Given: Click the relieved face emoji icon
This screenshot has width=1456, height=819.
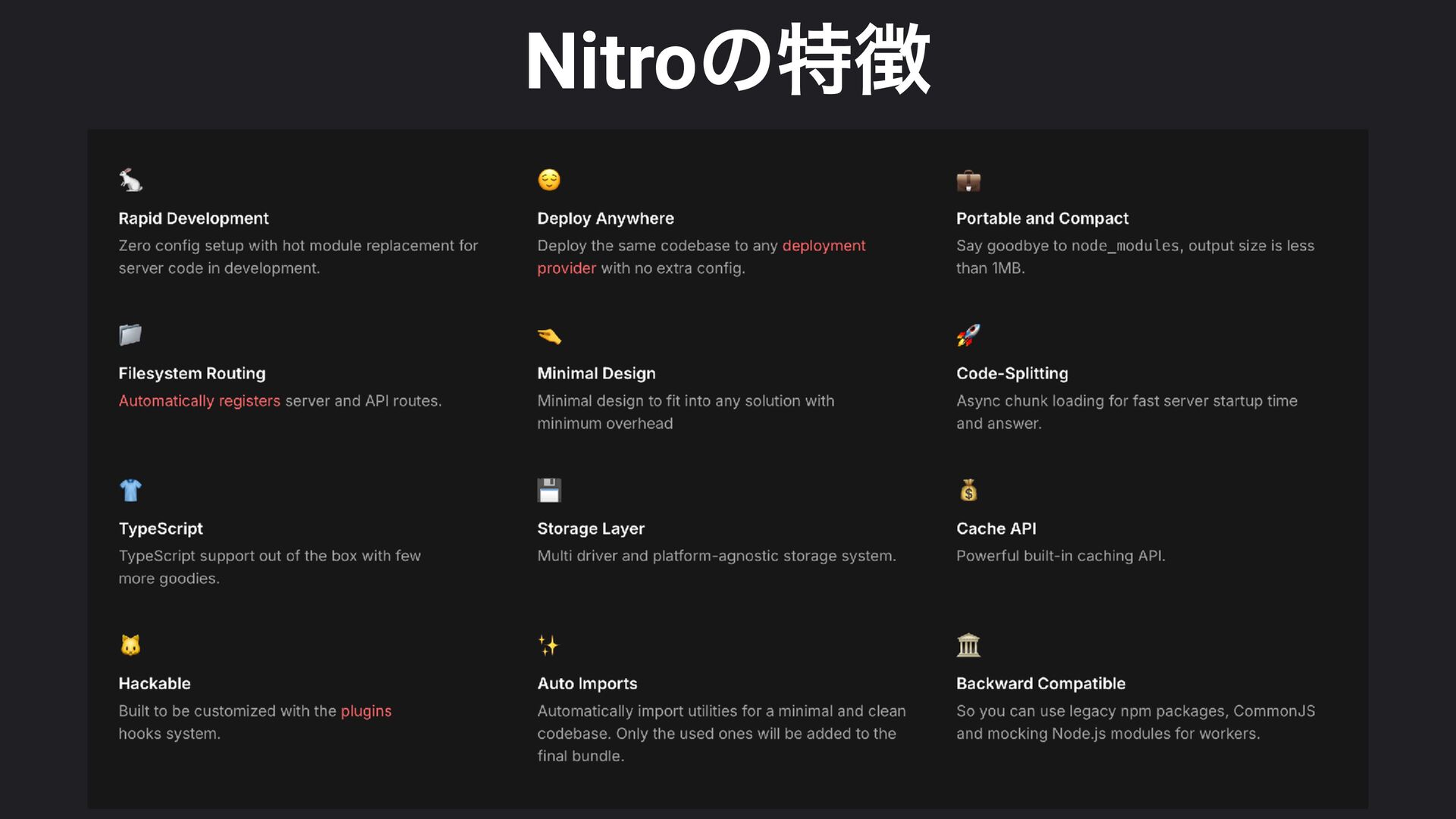Looking at the screenshot, I should (549, 180).
